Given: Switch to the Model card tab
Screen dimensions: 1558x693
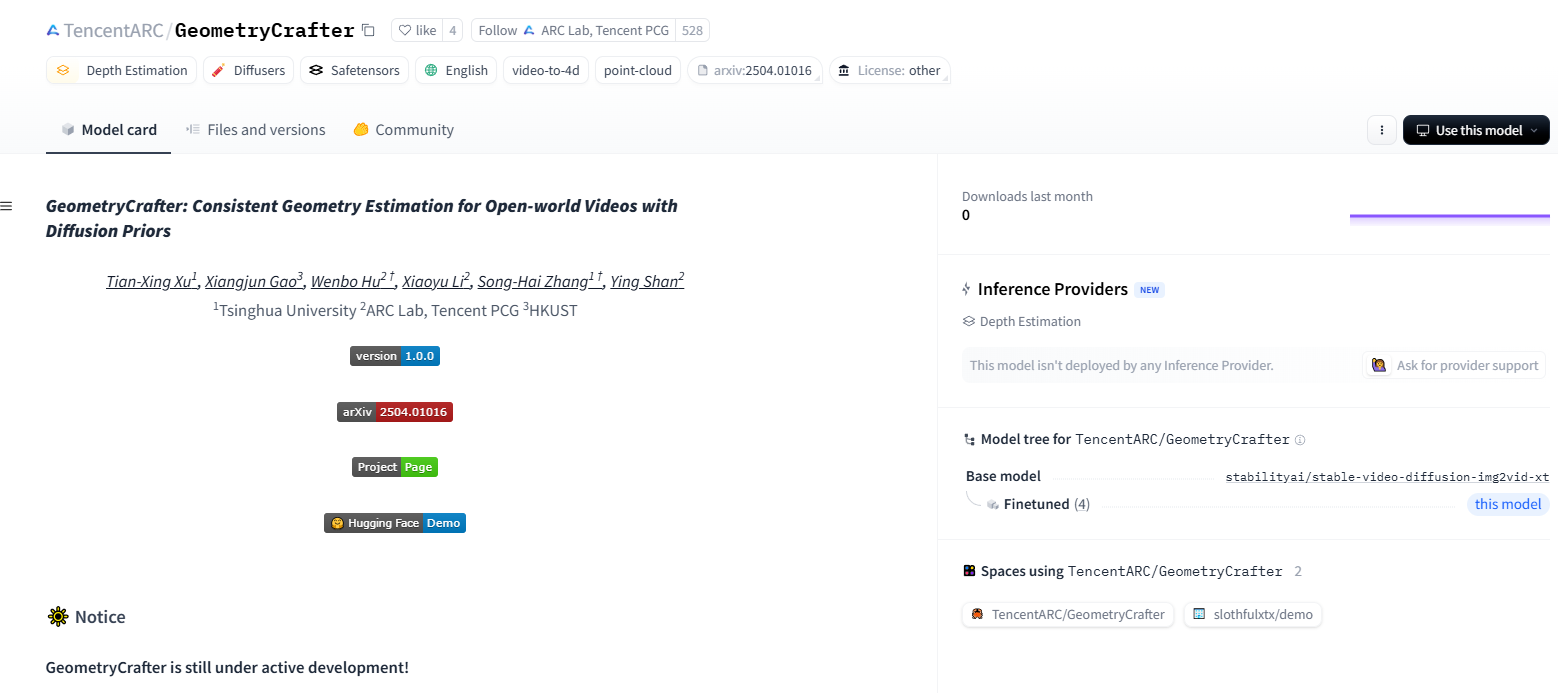Looking at the screenshot, I should (x=109, y=130).
